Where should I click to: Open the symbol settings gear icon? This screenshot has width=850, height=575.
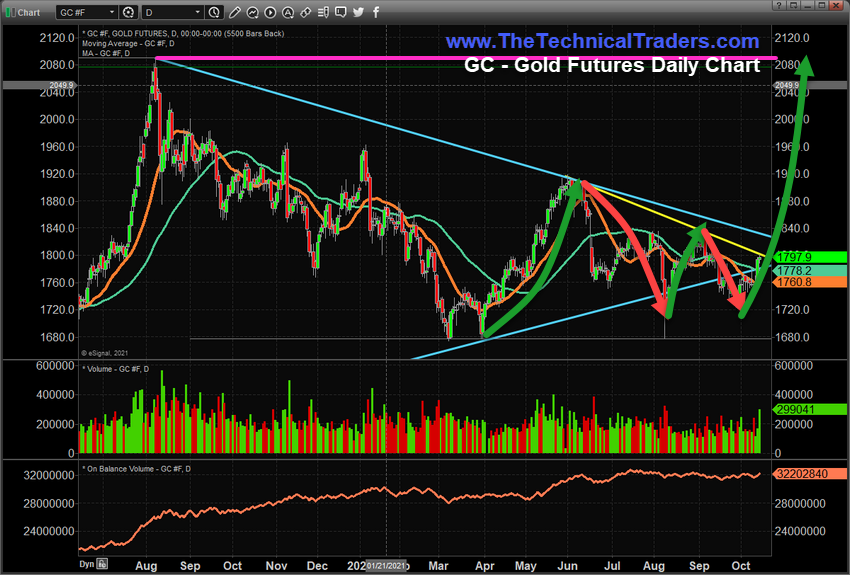coord(128,13)
